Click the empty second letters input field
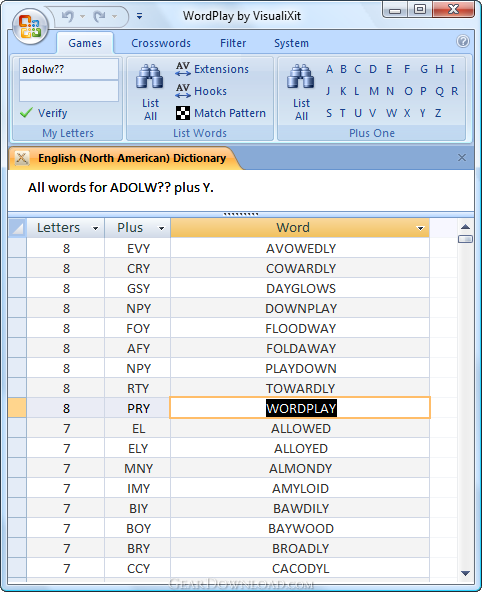 [69, 91]
